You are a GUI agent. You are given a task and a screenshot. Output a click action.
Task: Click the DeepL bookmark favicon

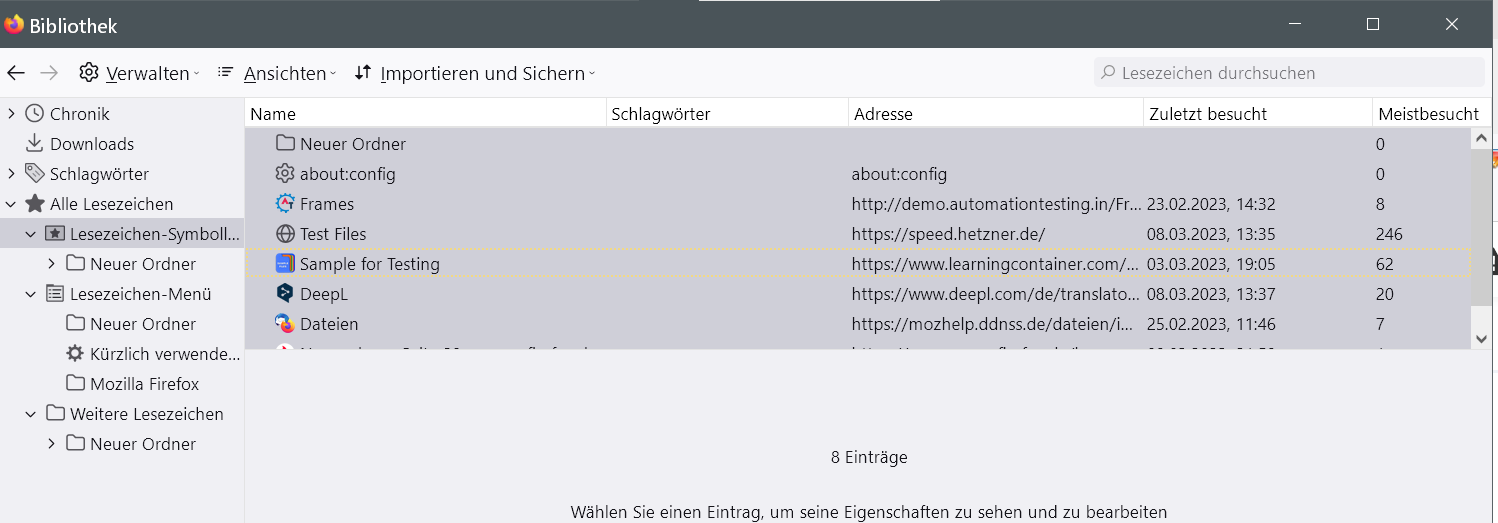point(285,294)
